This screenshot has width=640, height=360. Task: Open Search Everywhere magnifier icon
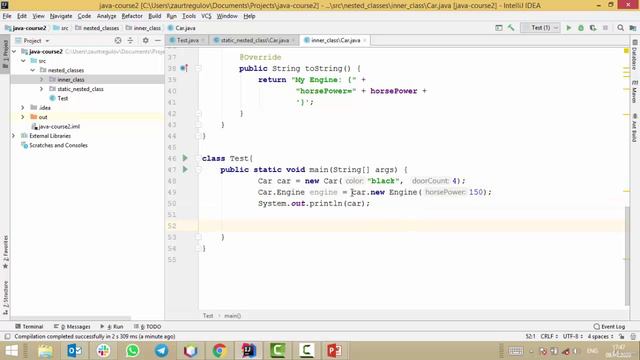(620, 28)
